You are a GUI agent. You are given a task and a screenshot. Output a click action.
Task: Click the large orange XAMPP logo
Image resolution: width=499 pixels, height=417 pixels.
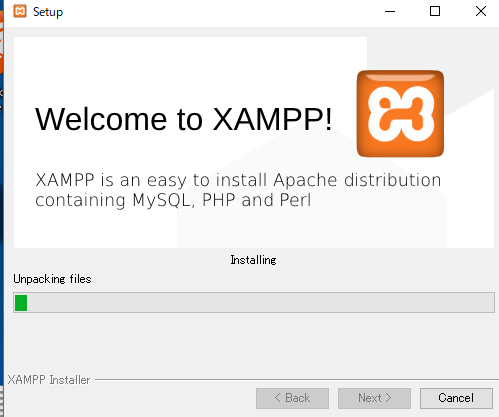(x=400, y=114)
